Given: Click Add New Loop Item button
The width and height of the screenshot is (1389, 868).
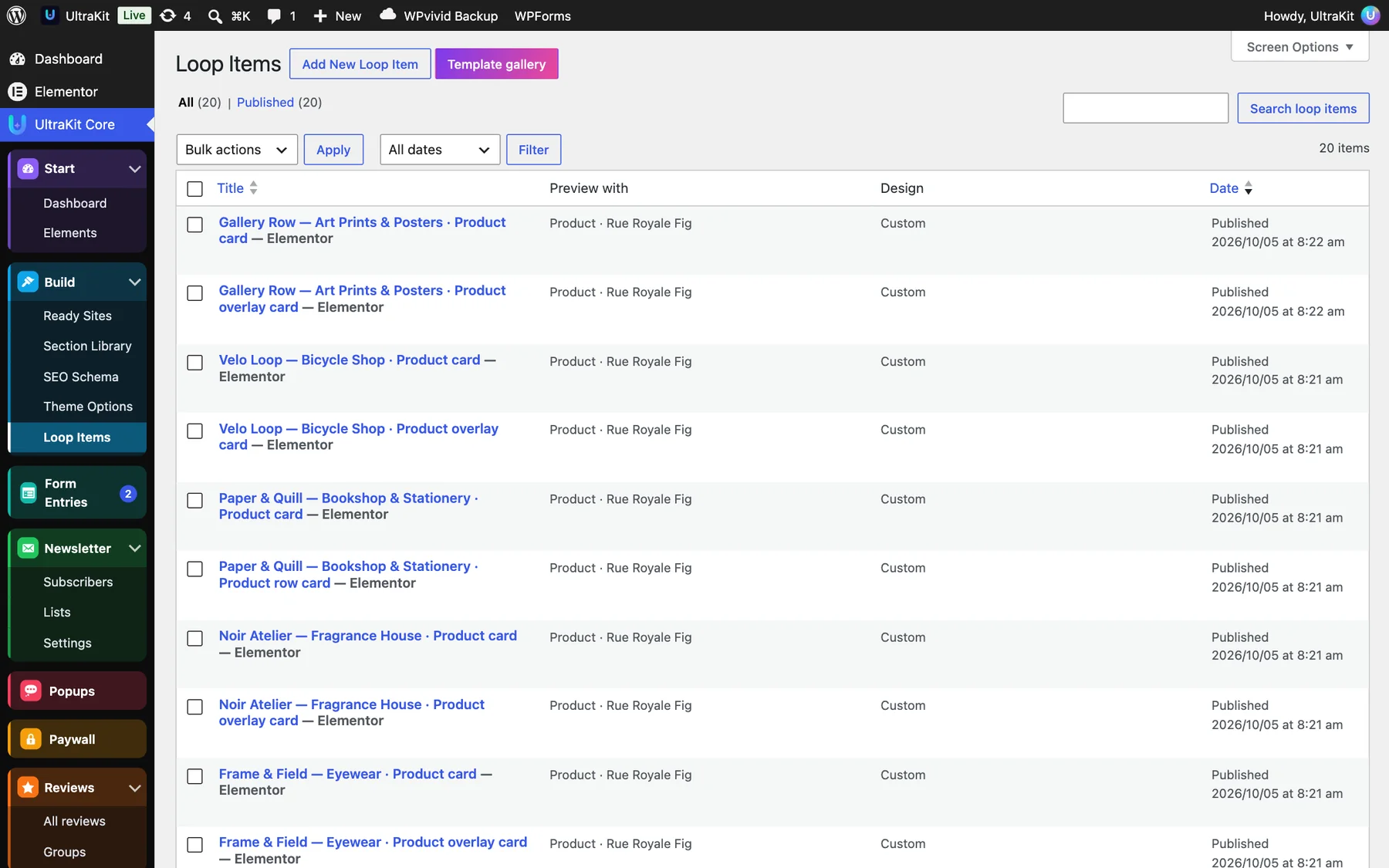Looking at the screenshot, I should (x=360, y=64).
